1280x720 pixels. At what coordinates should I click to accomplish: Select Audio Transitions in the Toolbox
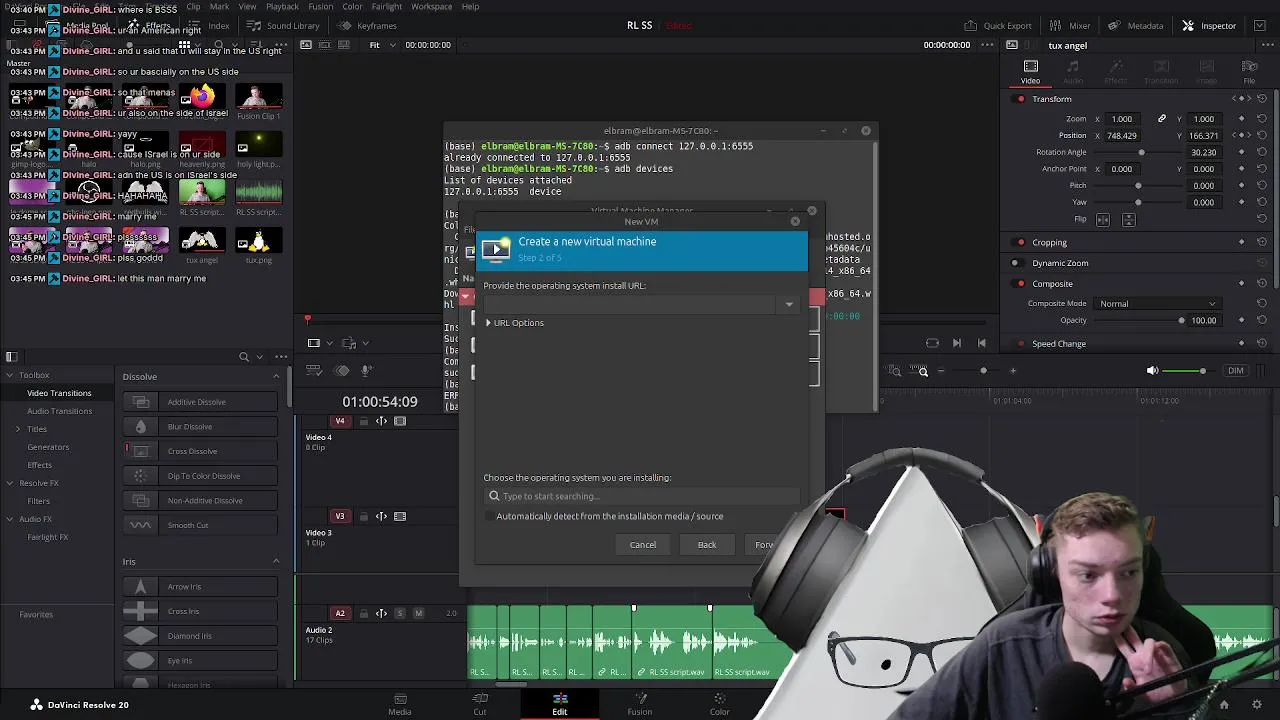click(59, 411)
